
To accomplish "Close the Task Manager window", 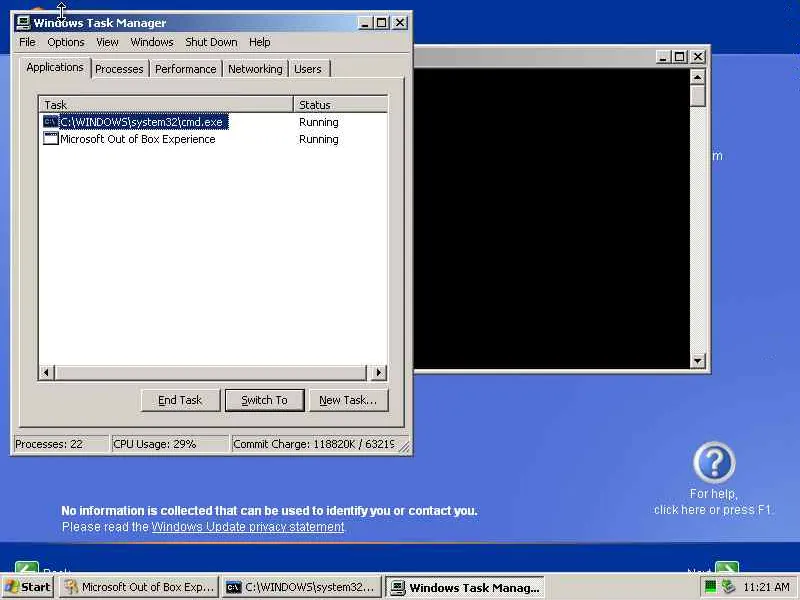I will click(400, 23).
